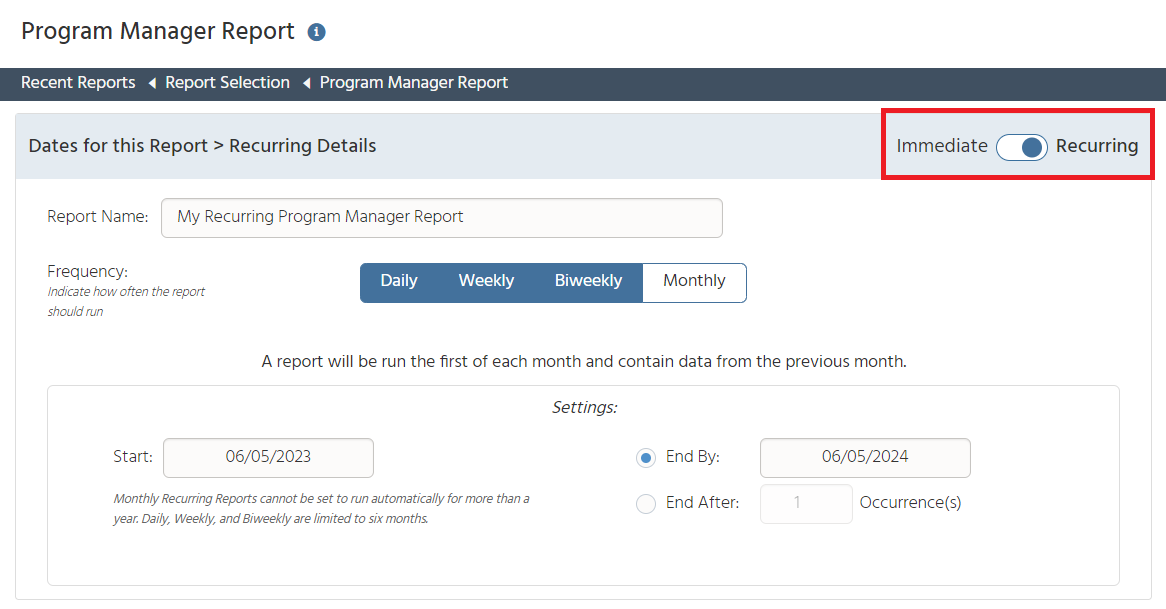This screenshot has width=1166, height=609.
Task: Select the End After radio button
Action: coord(646,503)
